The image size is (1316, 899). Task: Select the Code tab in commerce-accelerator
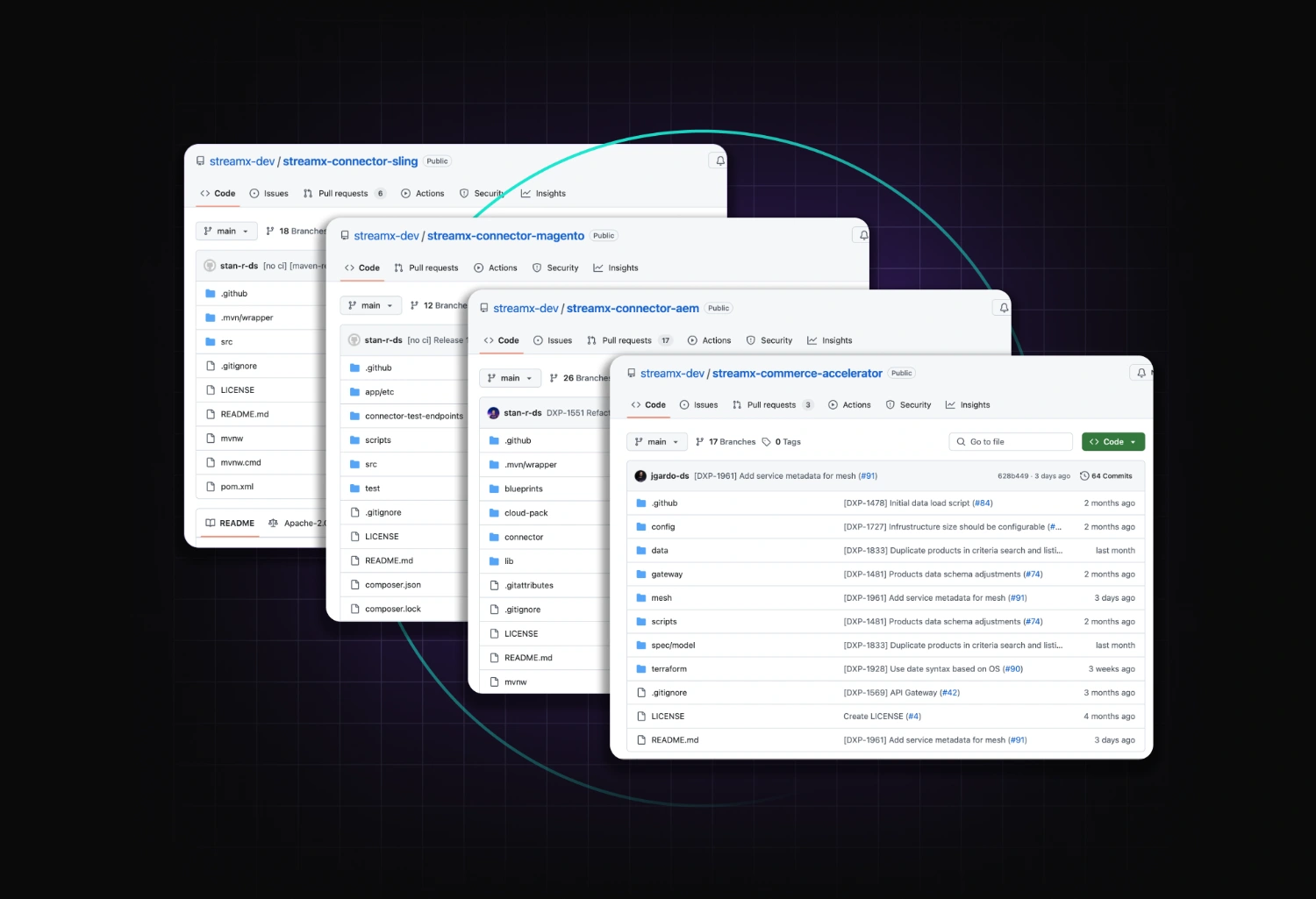coord(648,404)
